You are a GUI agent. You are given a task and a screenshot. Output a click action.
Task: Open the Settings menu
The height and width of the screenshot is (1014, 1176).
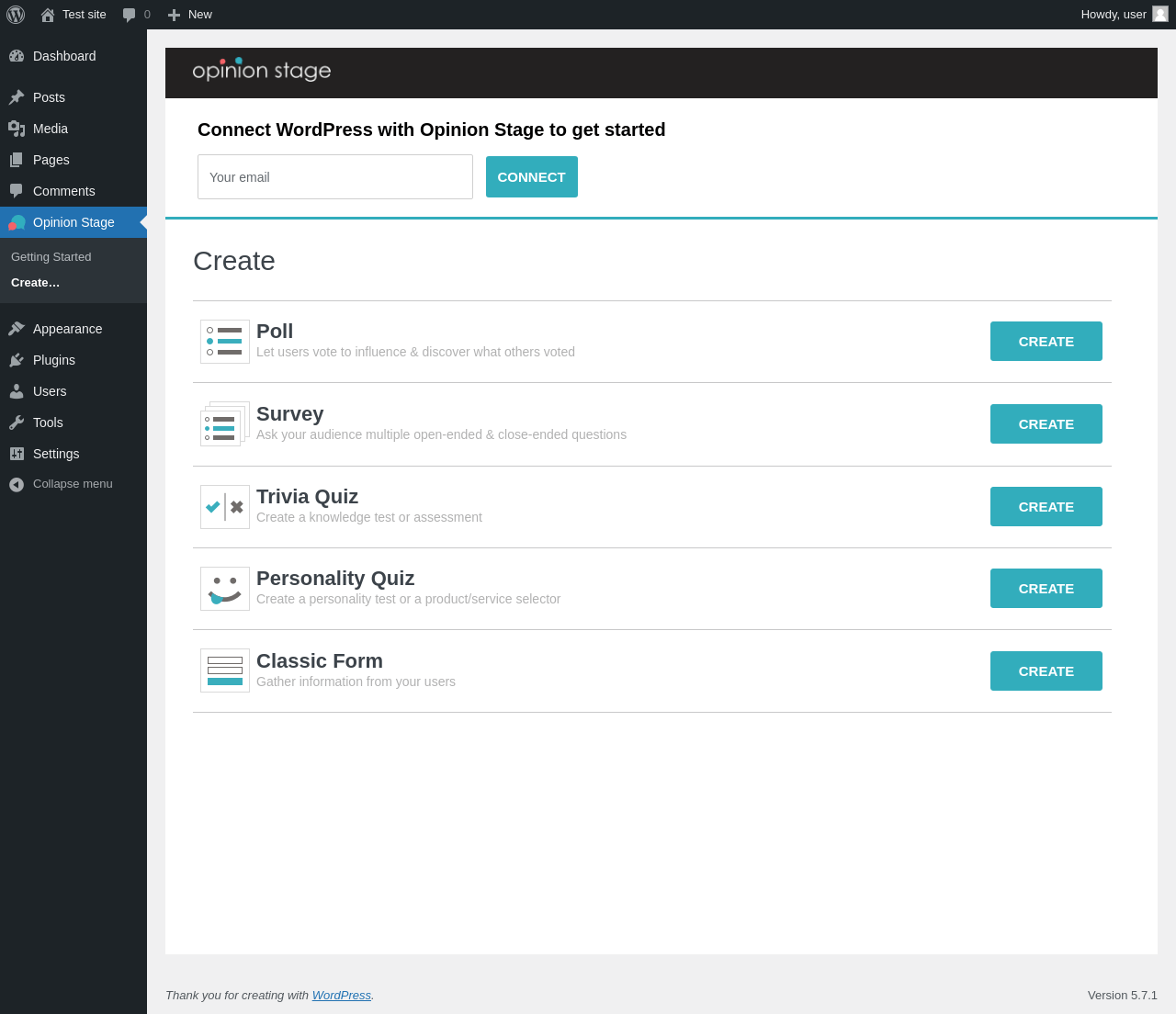point(73,454)
